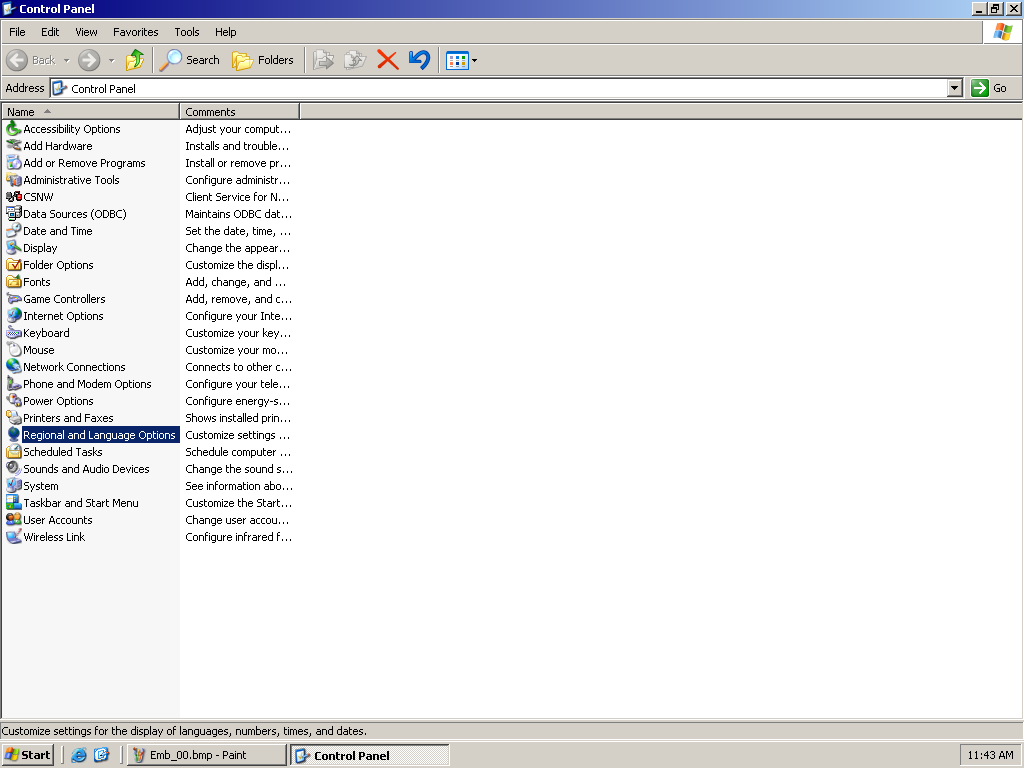
Task: Click the Copy To toolbar icon
Action: 355,60
